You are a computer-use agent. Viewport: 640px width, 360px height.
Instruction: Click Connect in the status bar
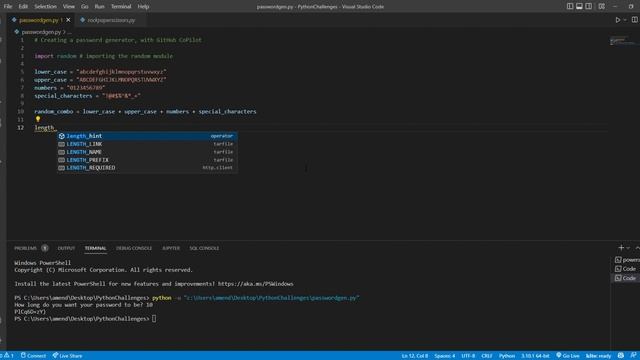[x=33, y=356]
